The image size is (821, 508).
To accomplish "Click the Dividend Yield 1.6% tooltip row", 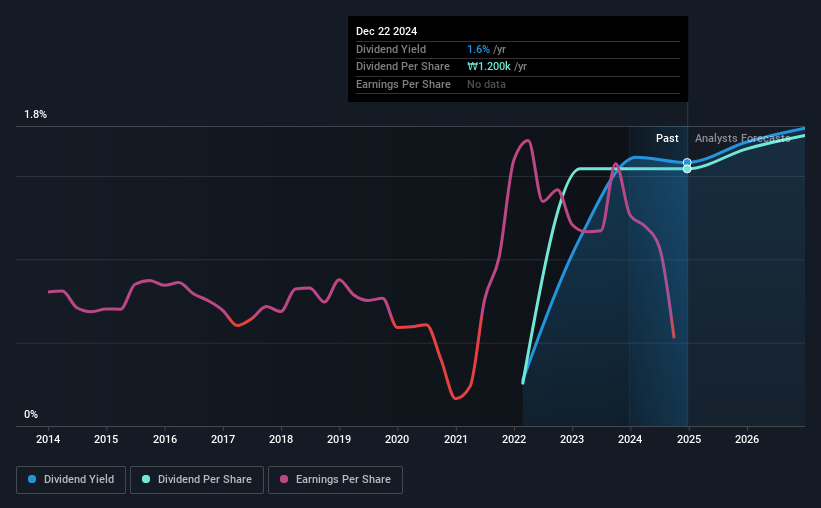I will click(518, 49).
